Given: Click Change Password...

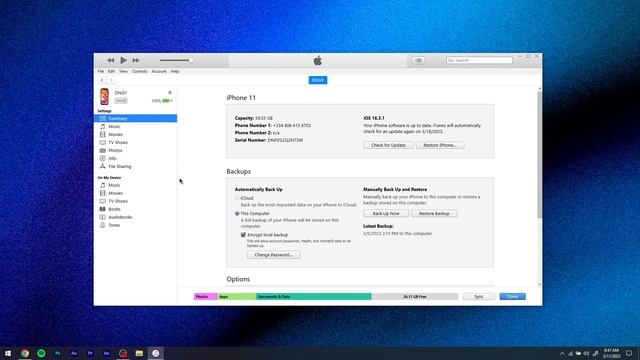Looking at the screenshot, I should tap(273, 255).
